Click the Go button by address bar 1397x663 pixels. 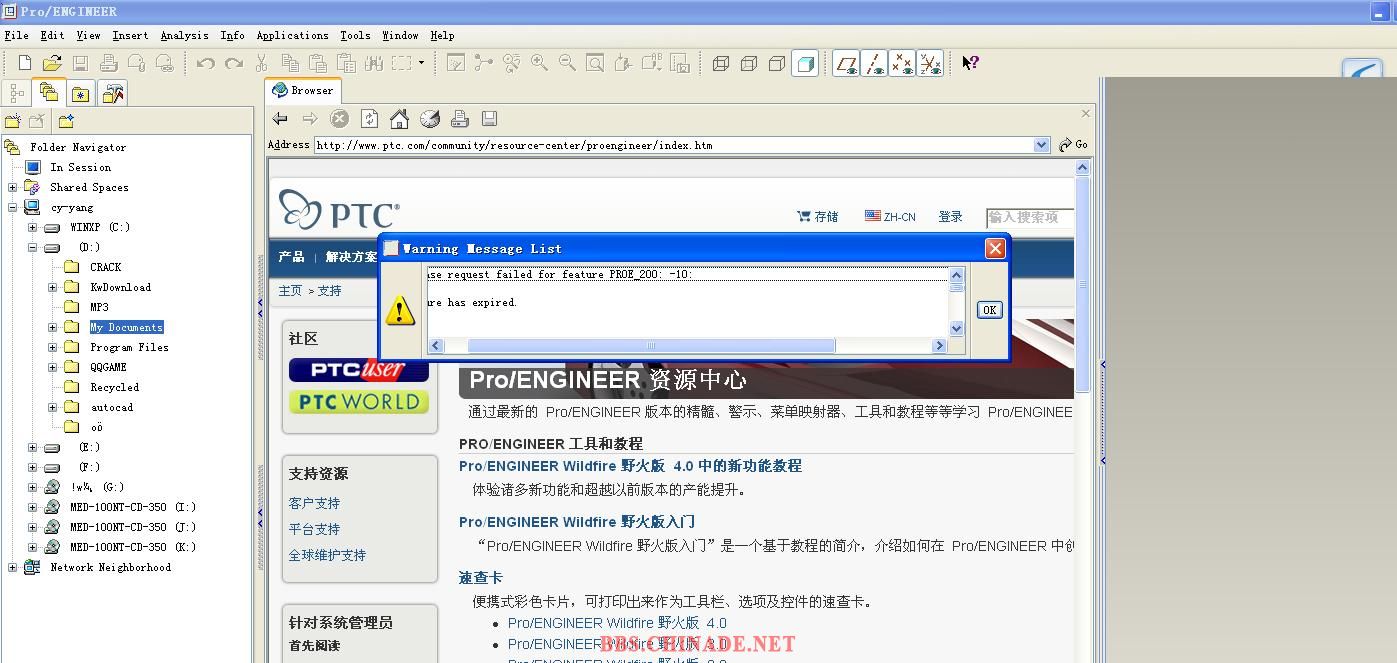click(x=1074, y=145)
